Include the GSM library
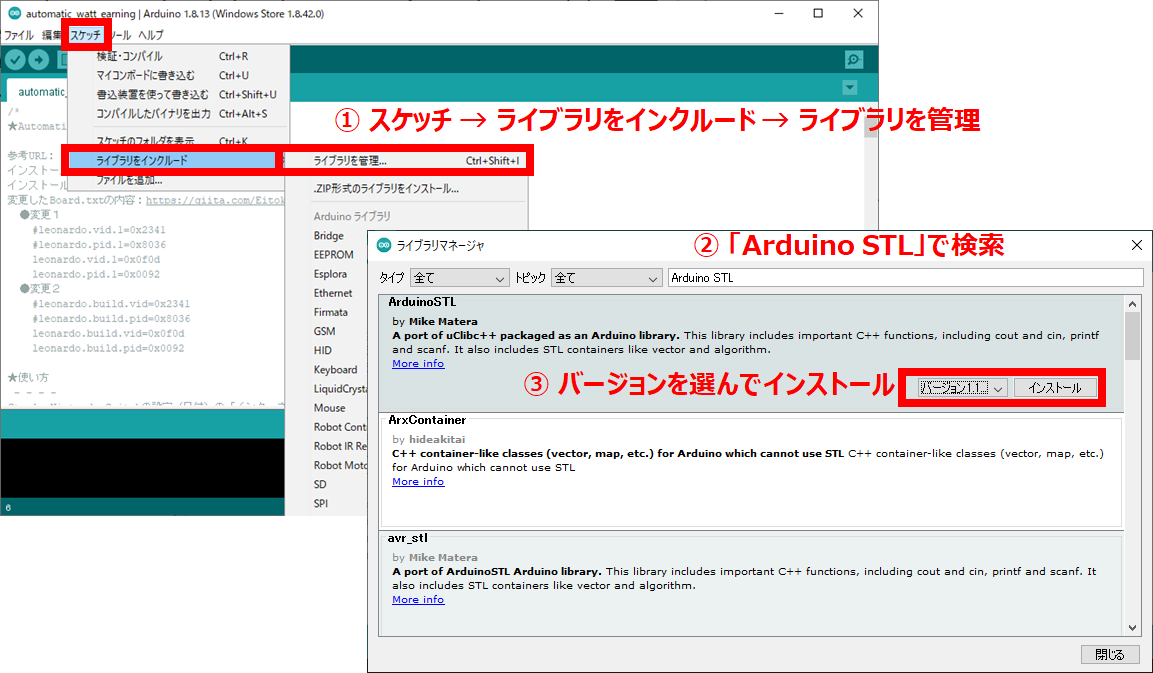This screenshot has height=673, width=1153. pyautogui.click(x=324, y=331)
